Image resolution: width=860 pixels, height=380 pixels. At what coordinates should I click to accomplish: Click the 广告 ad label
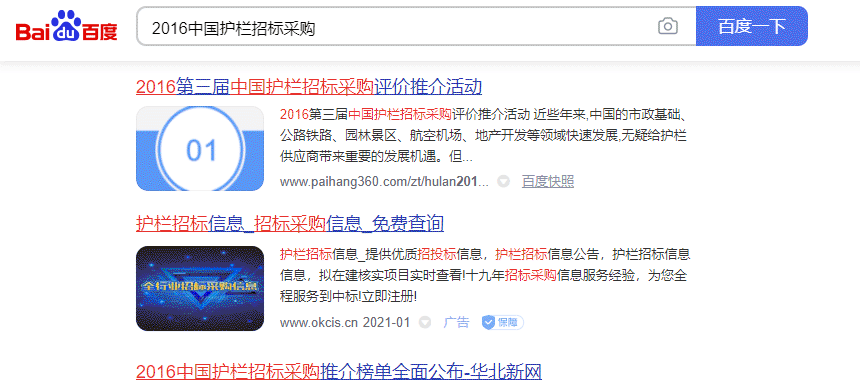pyautogui.click(x=456, y=322)
